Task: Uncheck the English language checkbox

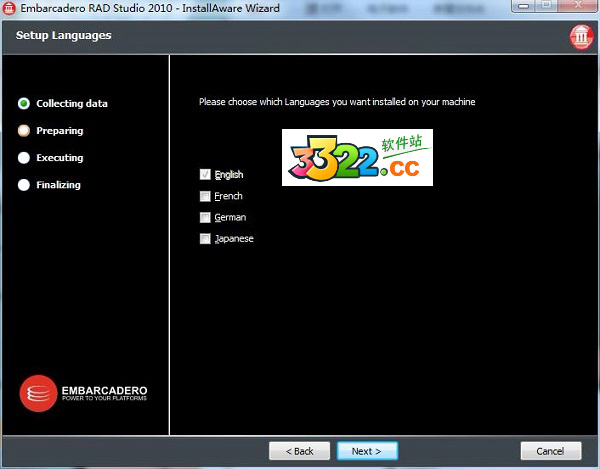Action: (x=205, y=174)
